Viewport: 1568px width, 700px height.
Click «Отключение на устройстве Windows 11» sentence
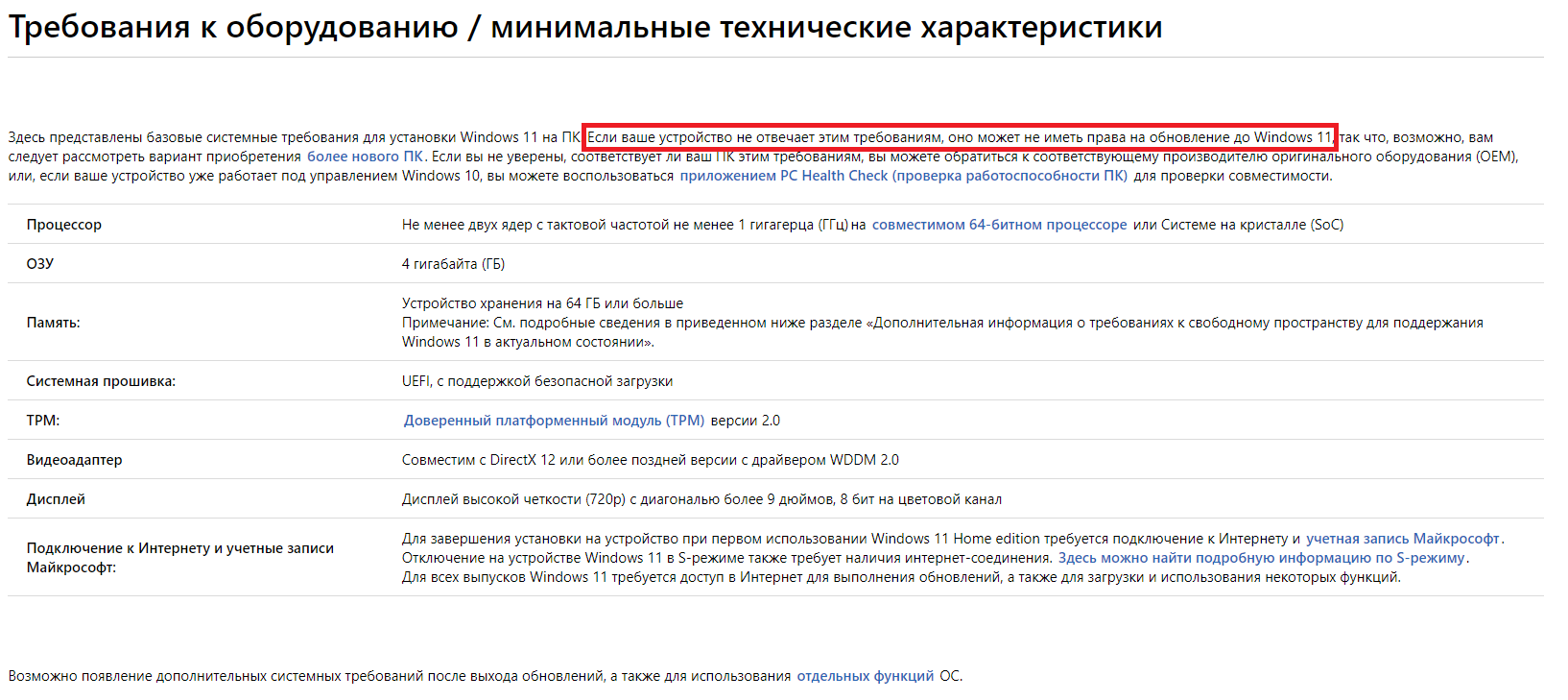[726, 558]
